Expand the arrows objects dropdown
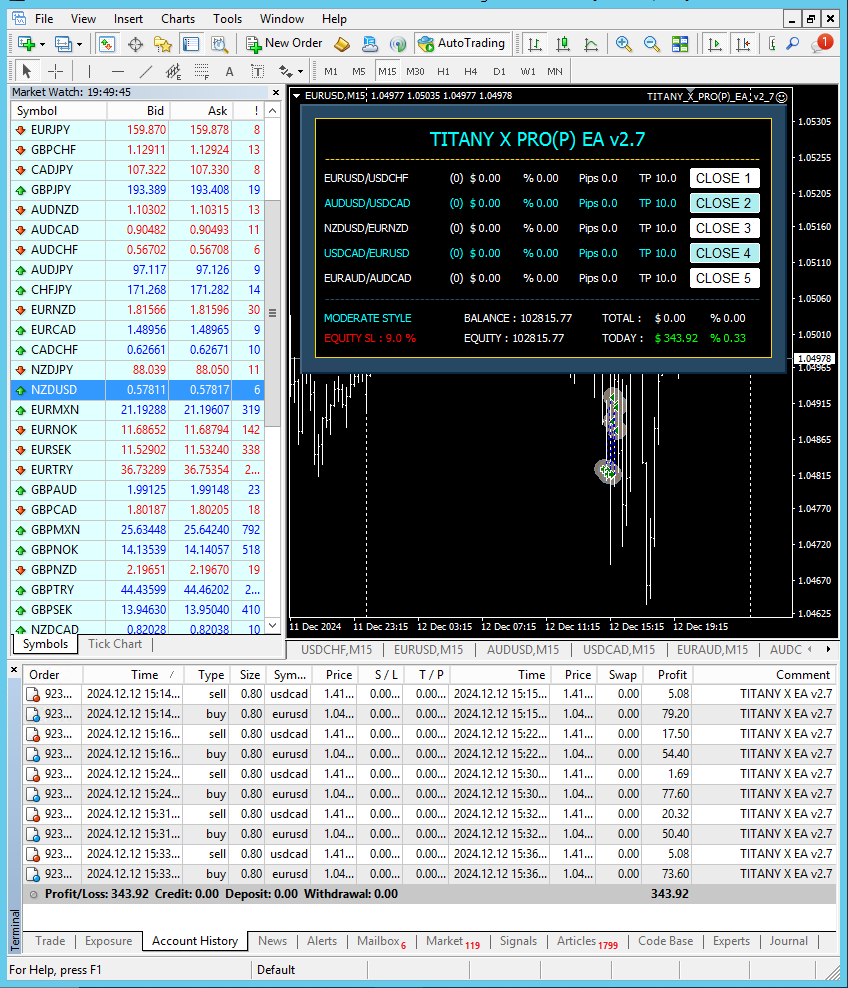 pyautogui.click(x=299, y=71)
